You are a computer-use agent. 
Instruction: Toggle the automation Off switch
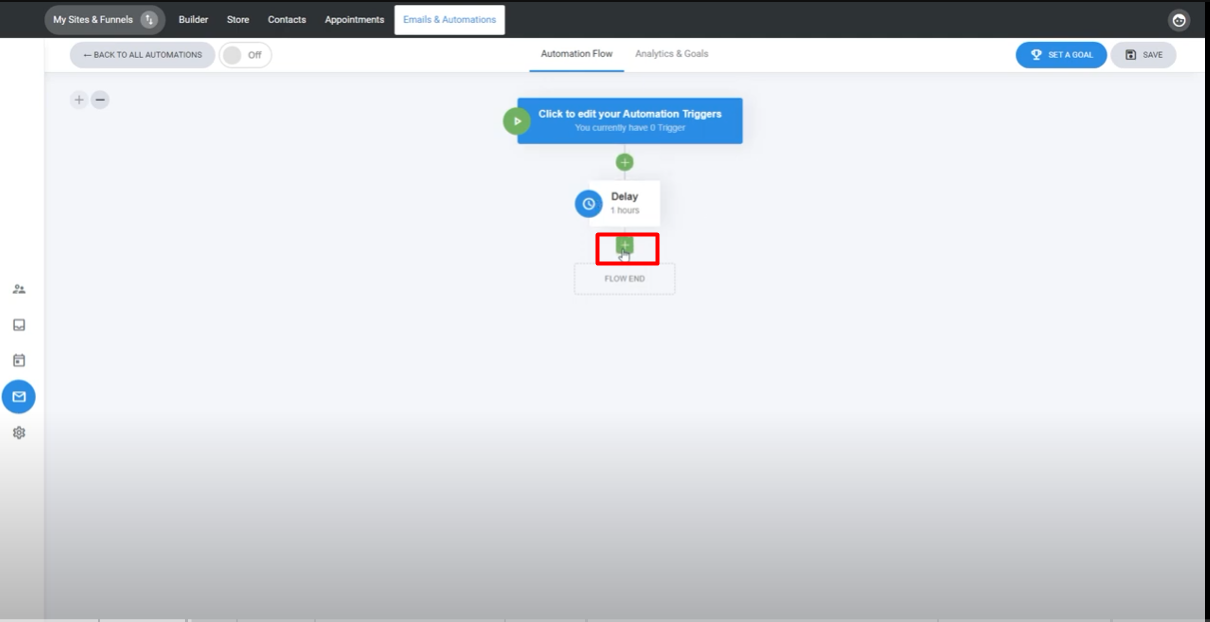245,55
